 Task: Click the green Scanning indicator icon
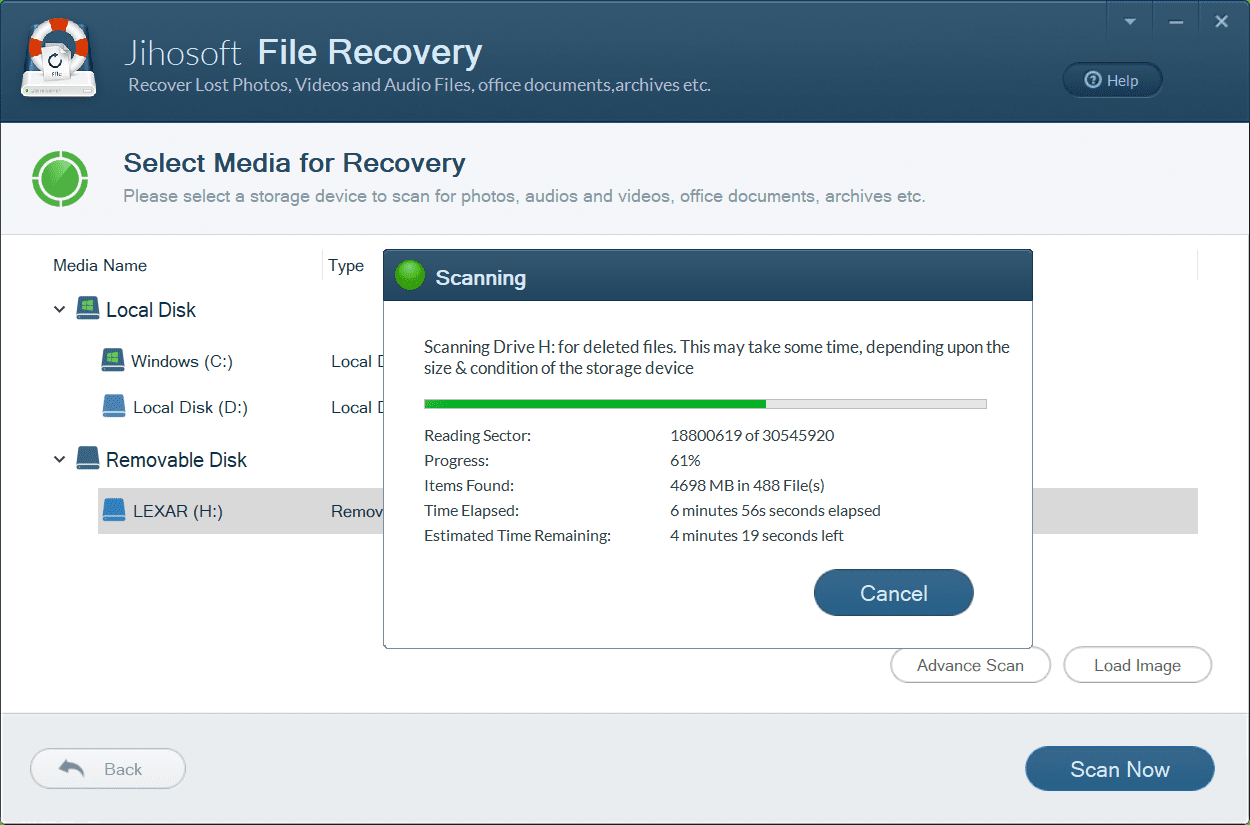[x=409, y=274]
